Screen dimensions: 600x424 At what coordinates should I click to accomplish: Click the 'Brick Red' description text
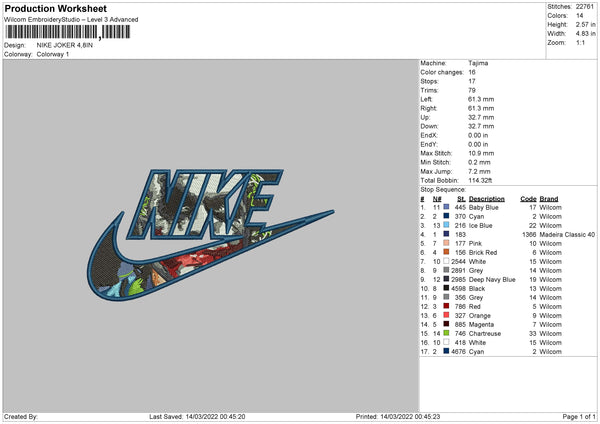click(483, 252)
